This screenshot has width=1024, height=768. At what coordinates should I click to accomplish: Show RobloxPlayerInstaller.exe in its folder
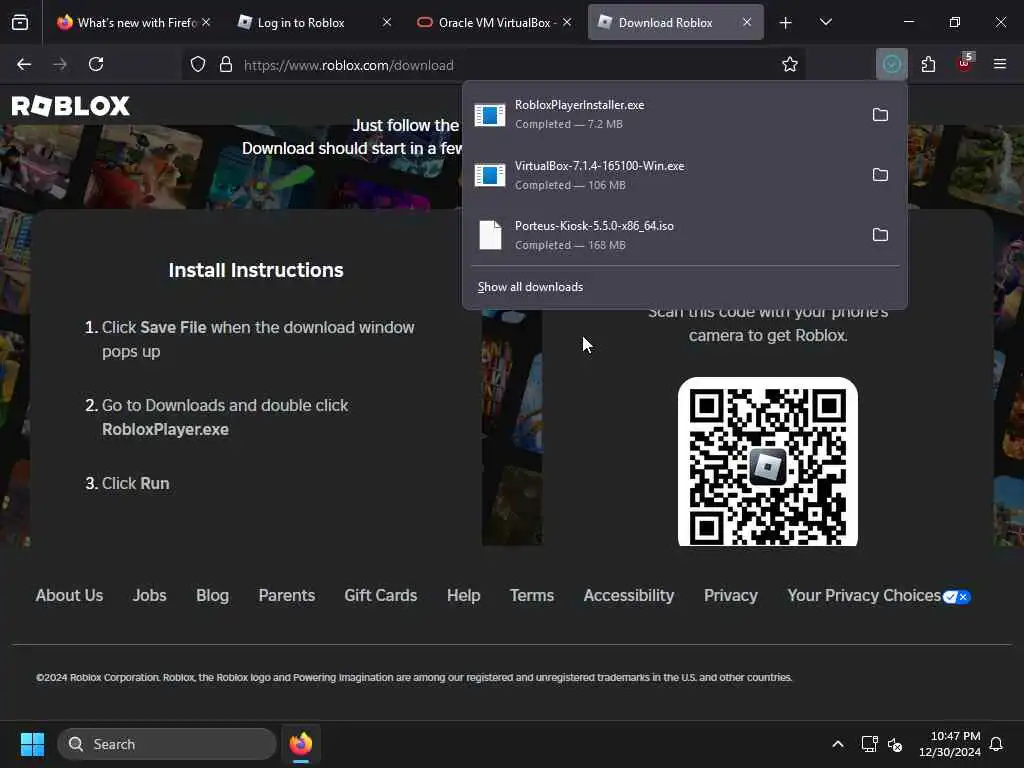pyautogui.click(x=880, y=114)
